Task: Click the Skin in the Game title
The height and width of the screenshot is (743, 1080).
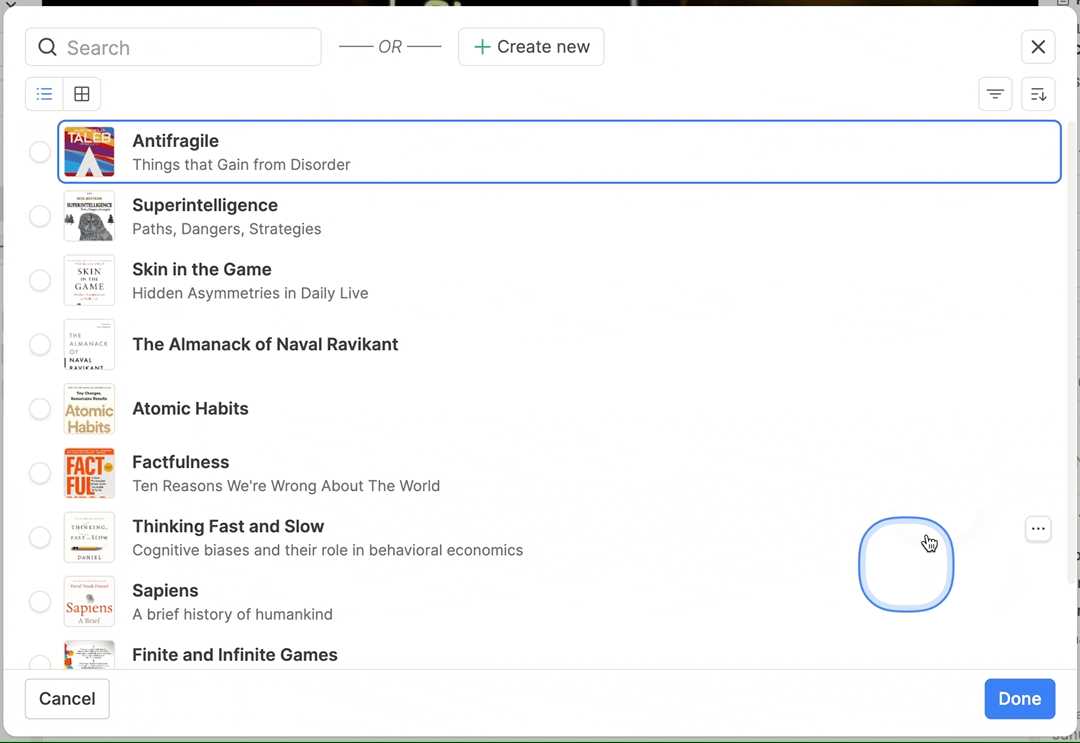Action: tap(202, 269)
